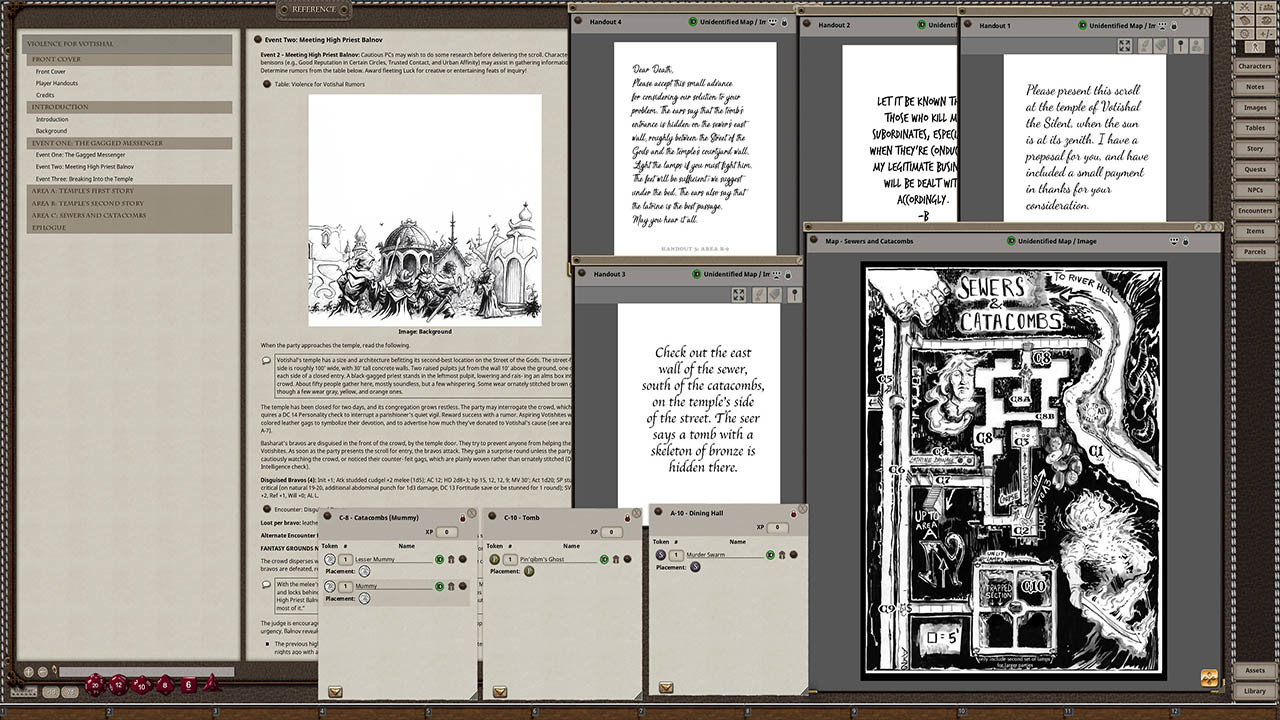This screenshot has height=720, width=1280.
Task: Share Handout 4 using the players icon
Action: pyautogui.click(x=772, y=21)
